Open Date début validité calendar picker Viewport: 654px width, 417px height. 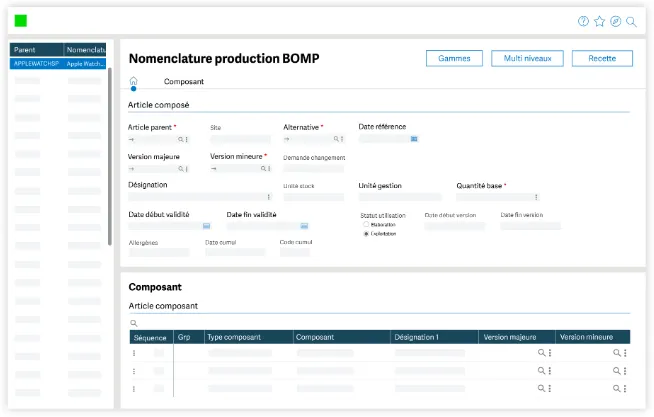pyautogui.click(x=206, y=226)
